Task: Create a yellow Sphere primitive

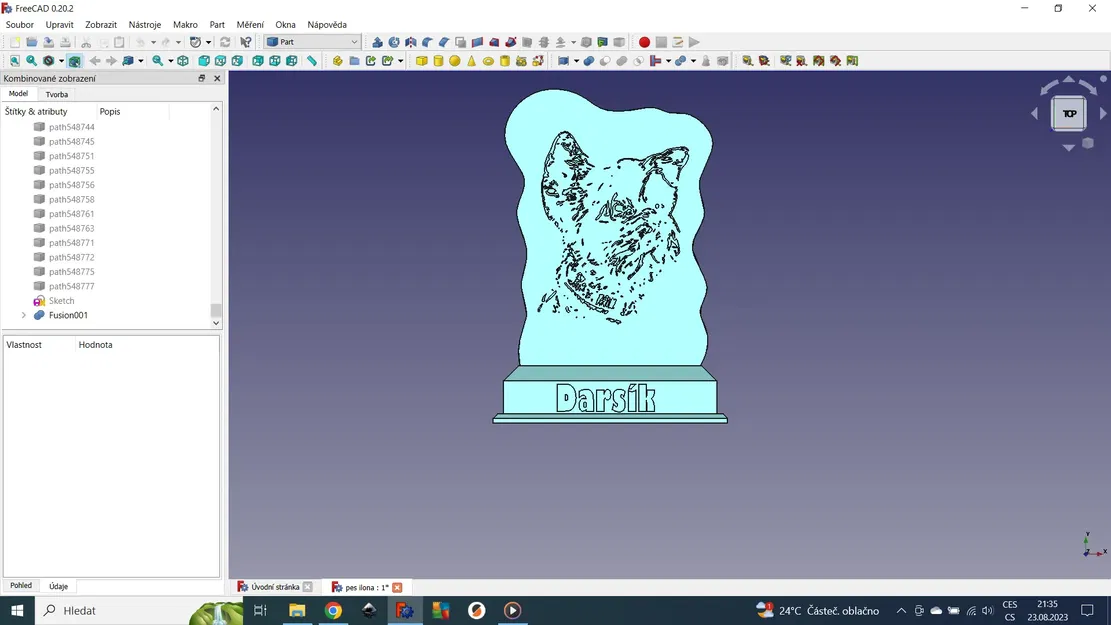Action: [455, 61]
